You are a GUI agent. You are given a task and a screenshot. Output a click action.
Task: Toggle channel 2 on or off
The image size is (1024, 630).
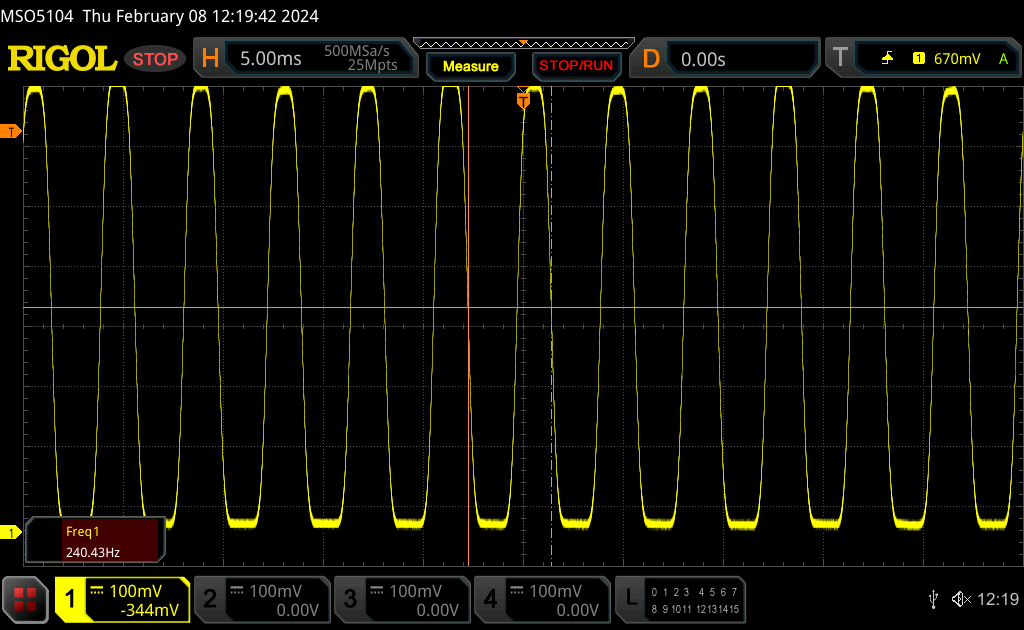pos(210,599)
